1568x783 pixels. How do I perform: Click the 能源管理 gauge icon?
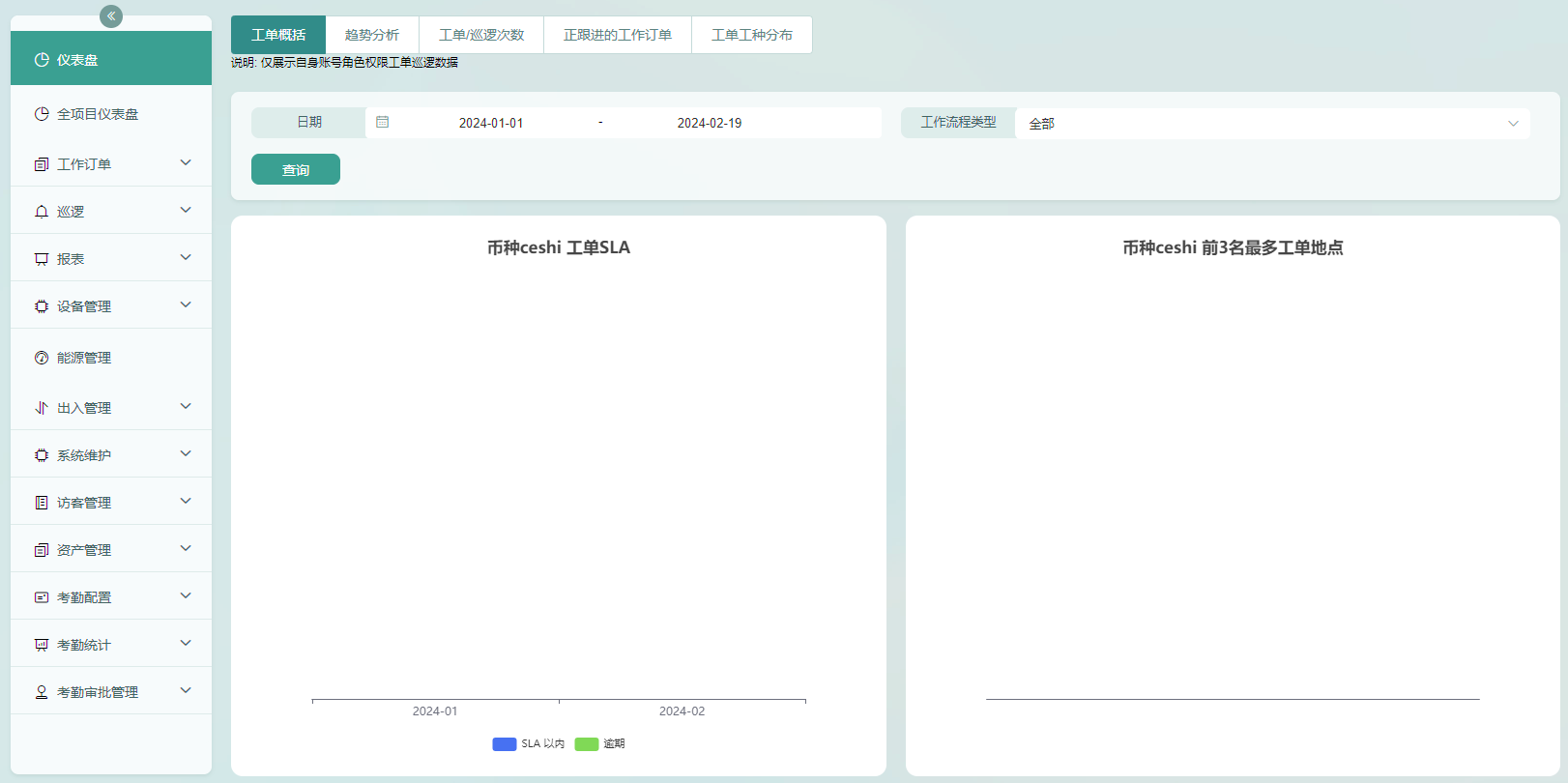point(42,358)
